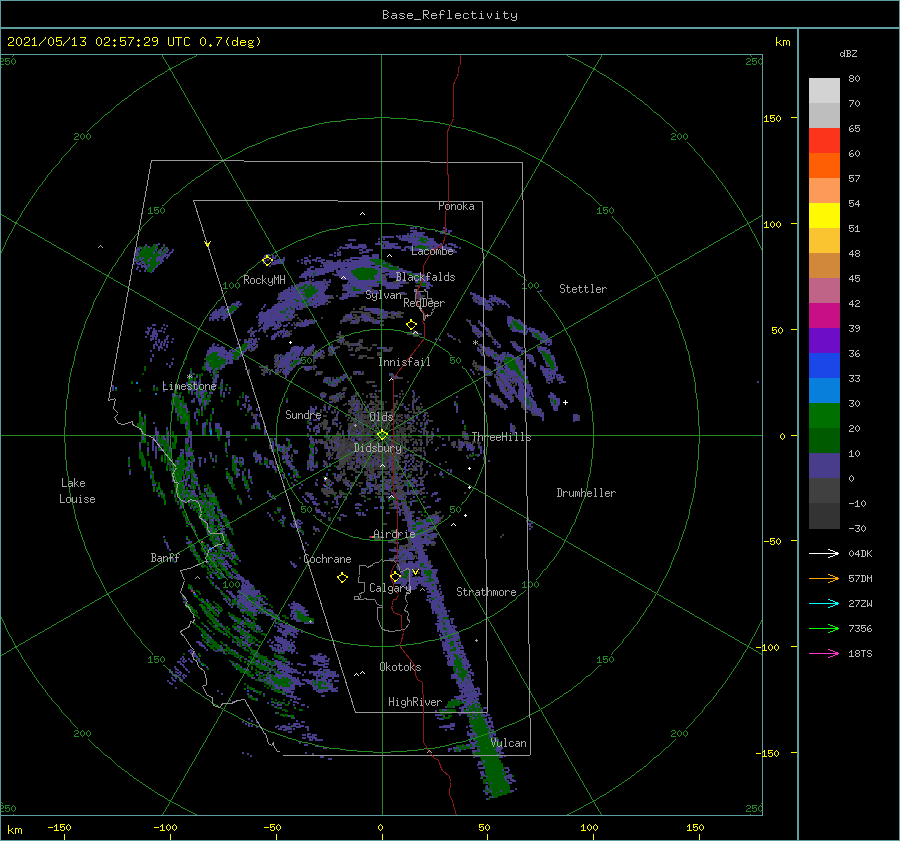Click the yellow diamond marker near RockyMH
This screenshot has height=841, width=900.
(x=267, y=261)
